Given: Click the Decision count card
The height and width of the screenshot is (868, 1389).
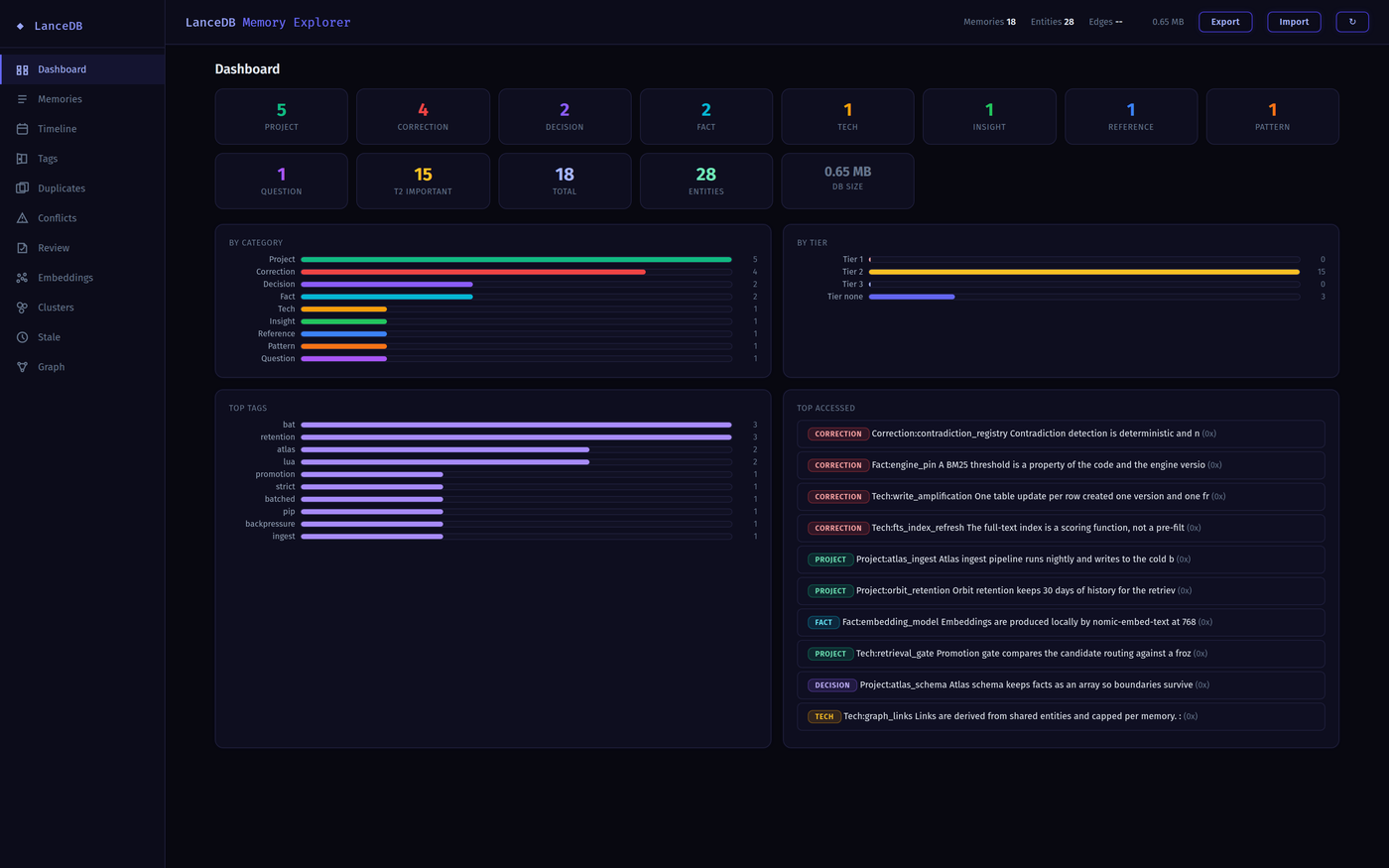Looking at the screenshot, I should point(565,116).
